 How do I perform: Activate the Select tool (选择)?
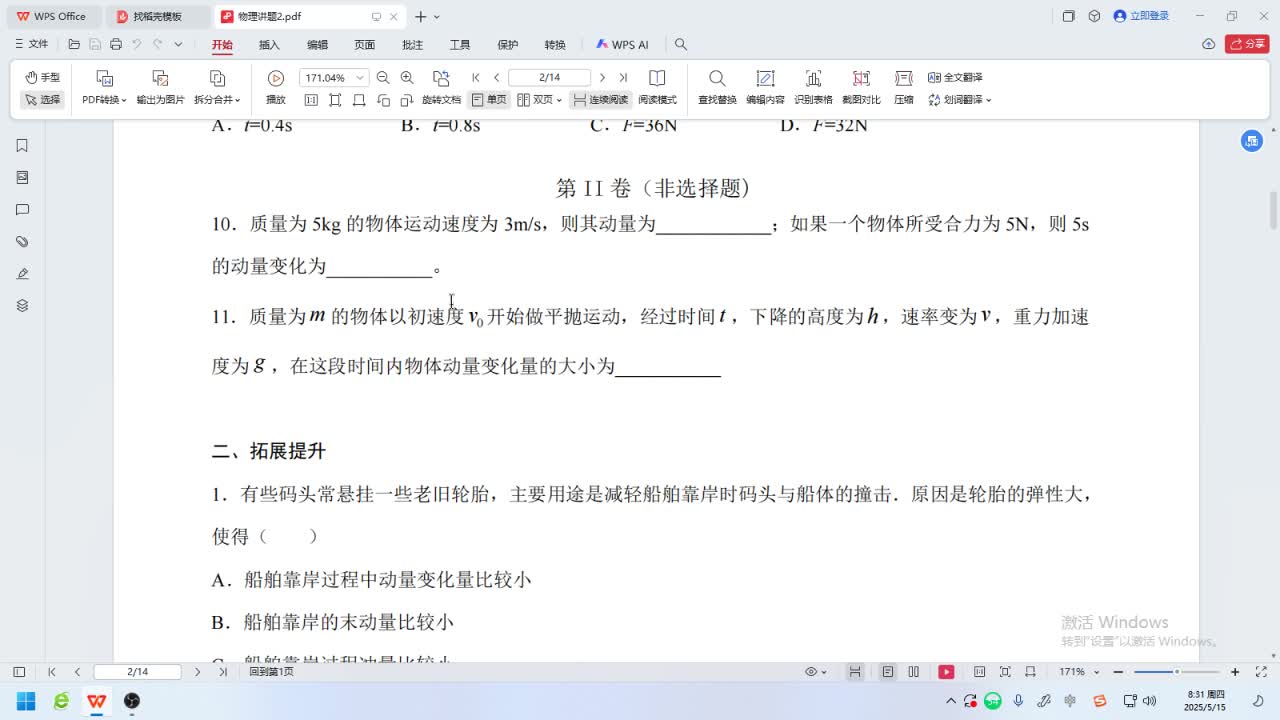42,99
